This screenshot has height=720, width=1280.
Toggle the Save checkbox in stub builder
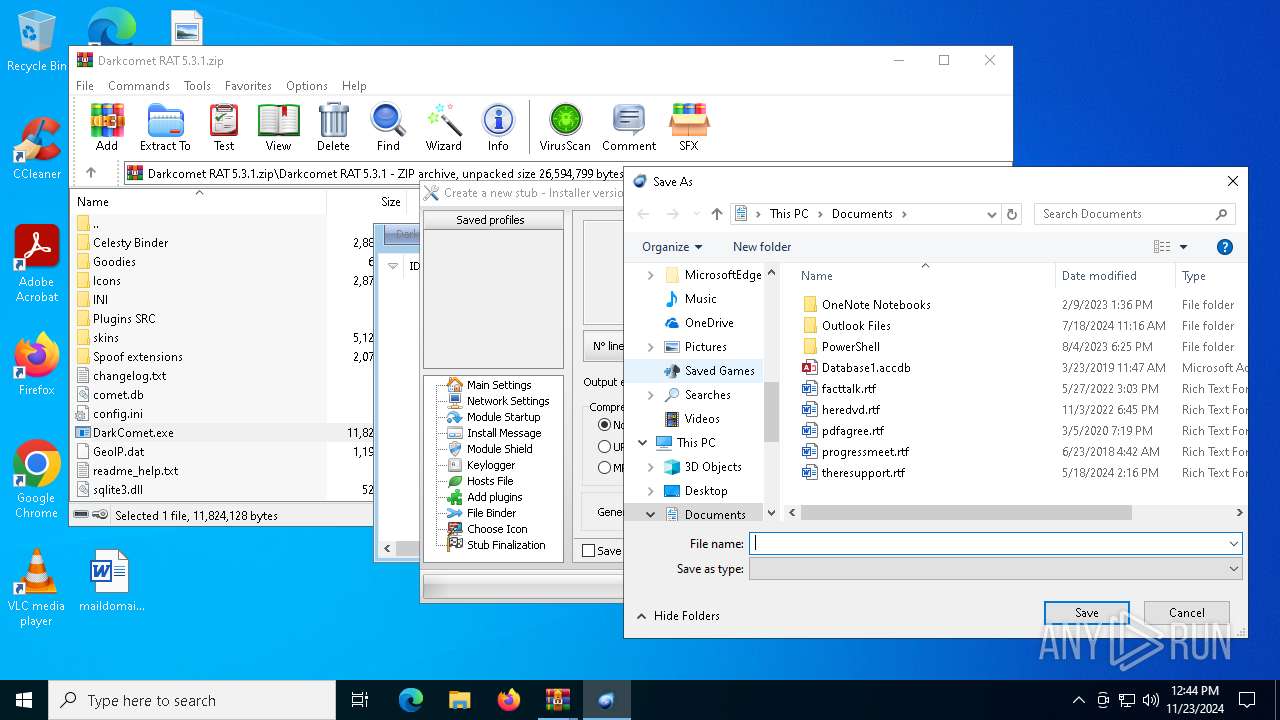[588, 551]
